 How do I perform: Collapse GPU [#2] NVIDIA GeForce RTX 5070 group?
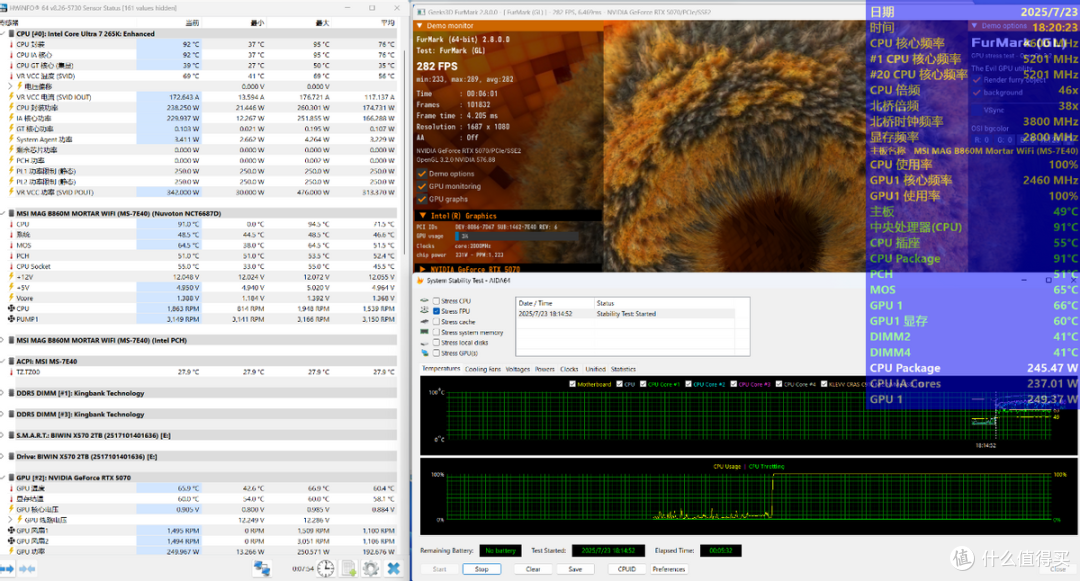[3, 478]
